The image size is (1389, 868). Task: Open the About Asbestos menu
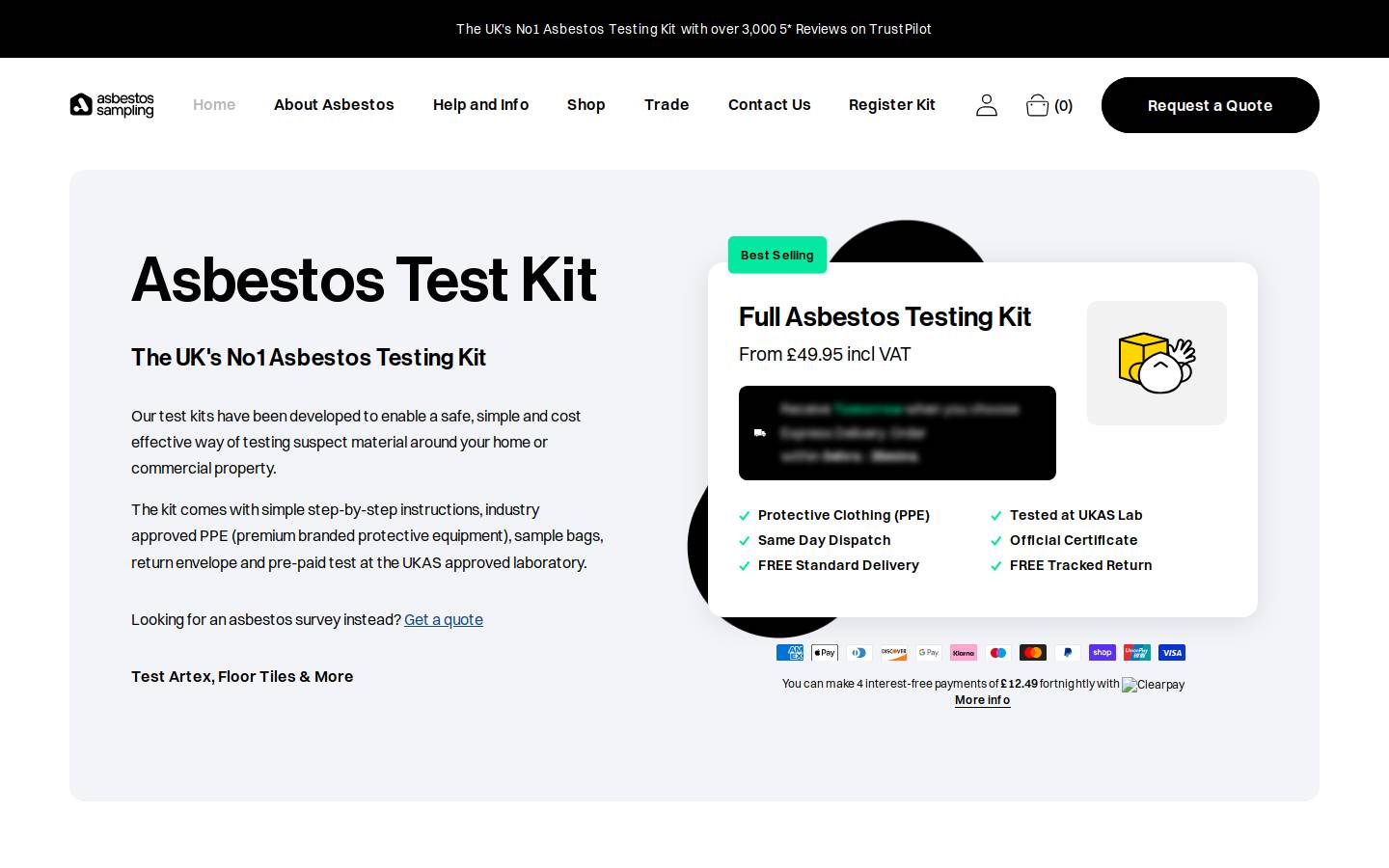(x=334, y=105)
